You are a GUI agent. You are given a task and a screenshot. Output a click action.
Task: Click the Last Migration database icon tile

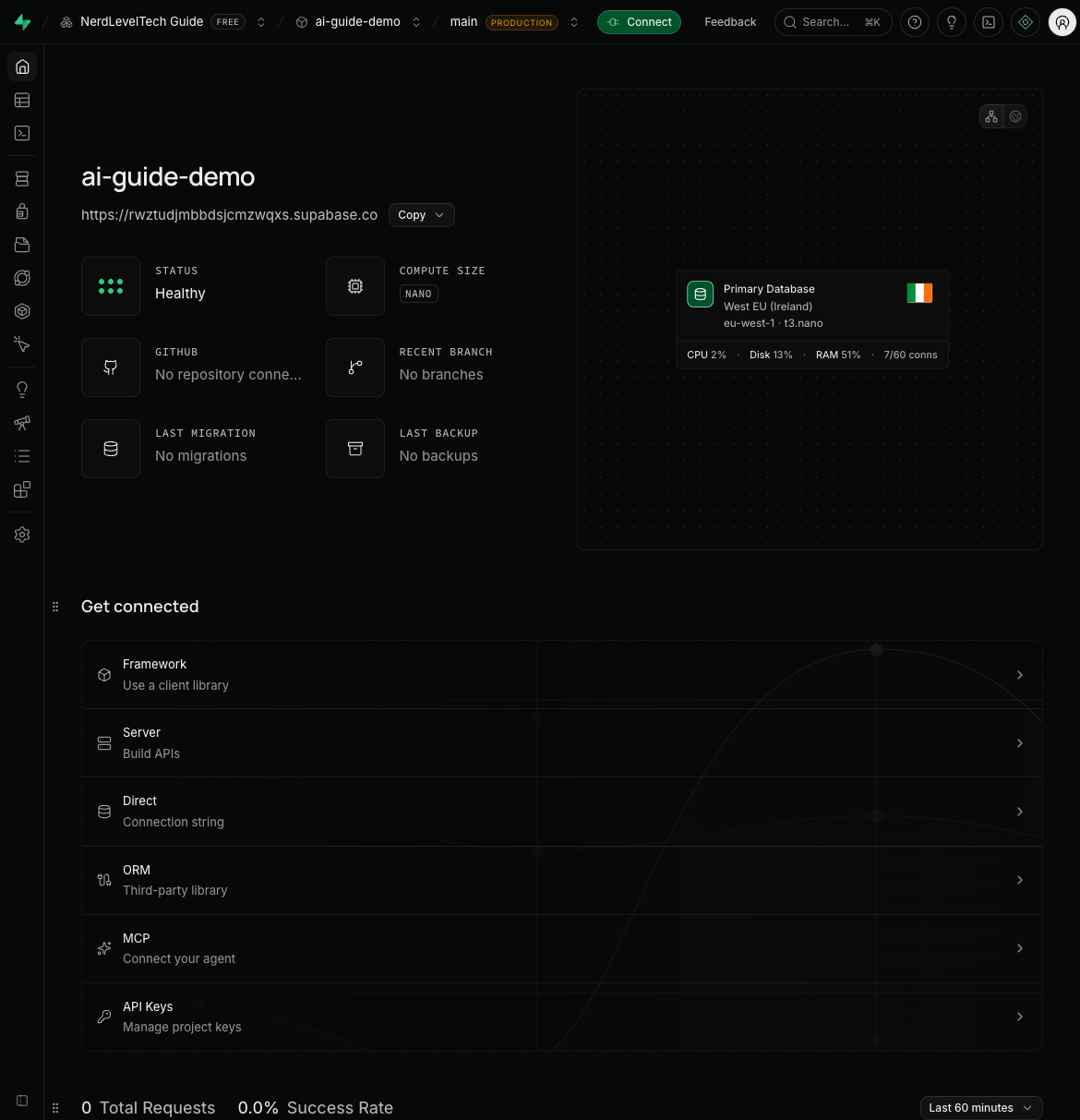pos(111,449)
